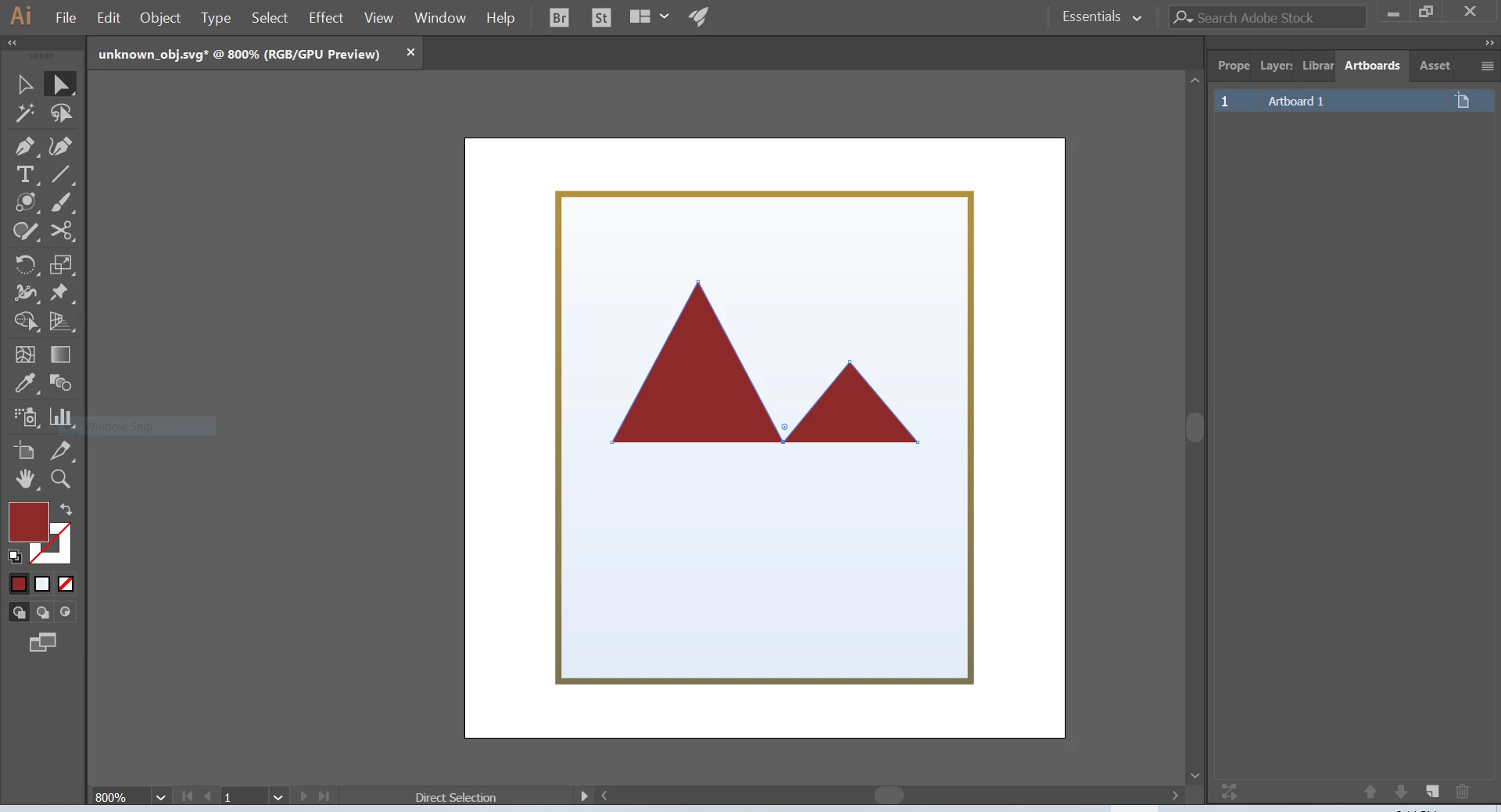Pick the Magic Wand tool
Image resolution: width=1501 pixels, height=812 pixels.
click(25, 113)
